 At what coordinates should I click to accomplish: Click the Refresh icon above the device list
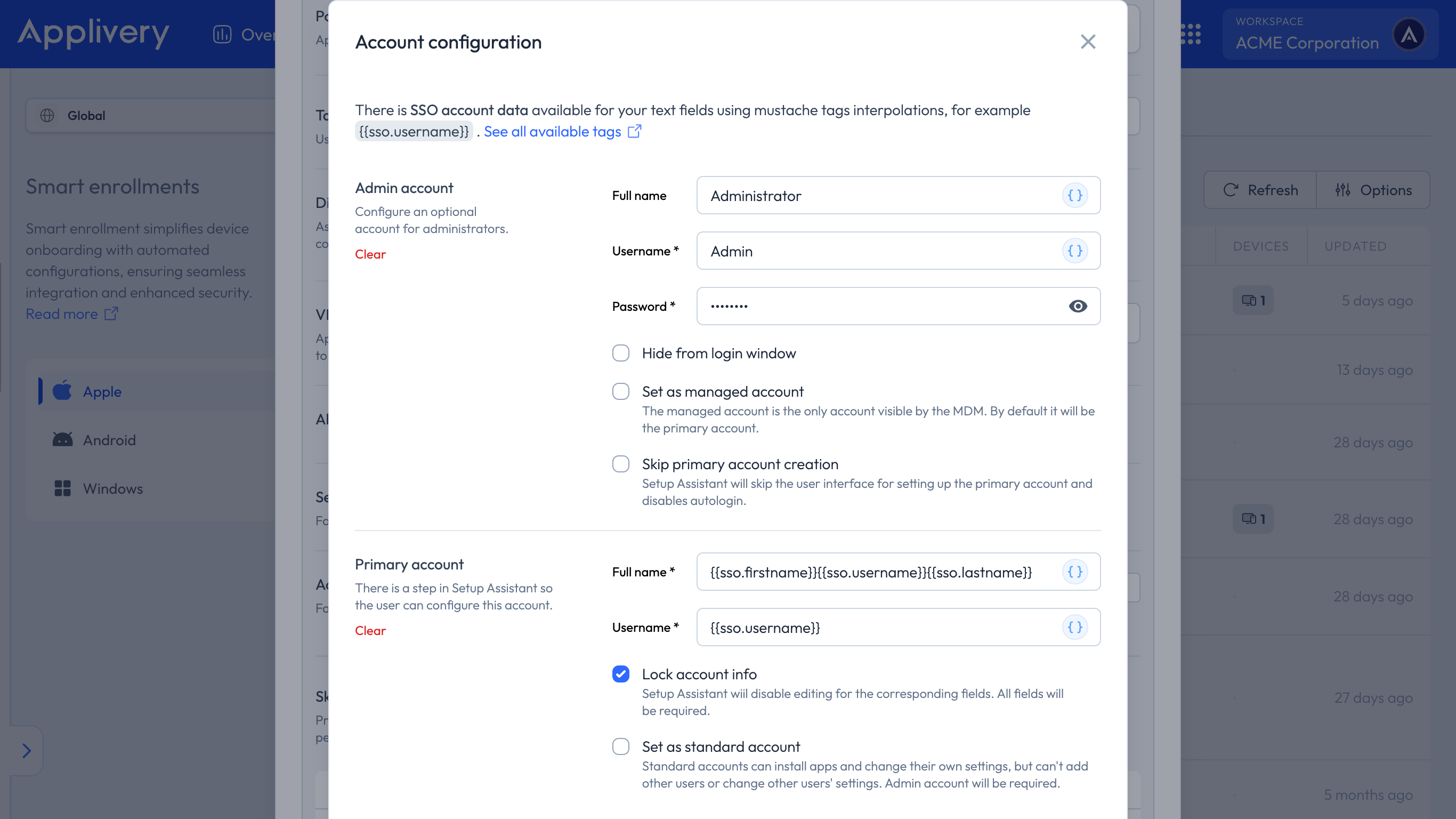pos(1231,190)
